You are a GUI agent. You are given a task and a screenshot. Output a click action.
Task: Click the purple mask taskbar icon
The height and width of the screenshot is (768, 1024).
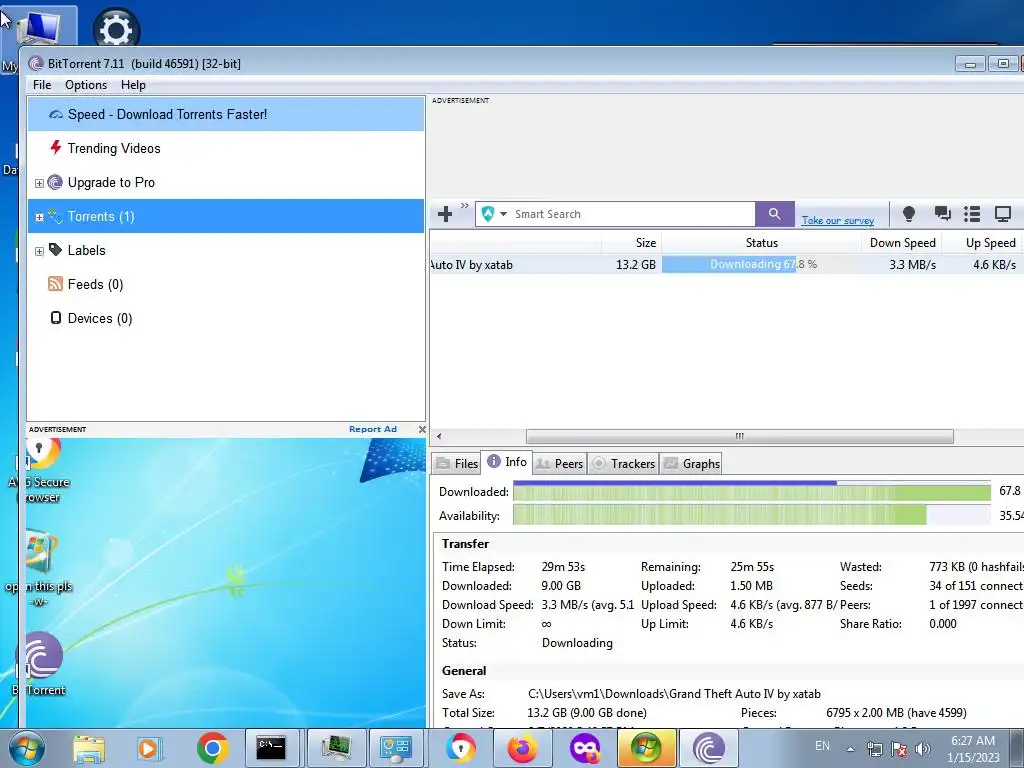point(584,748)
